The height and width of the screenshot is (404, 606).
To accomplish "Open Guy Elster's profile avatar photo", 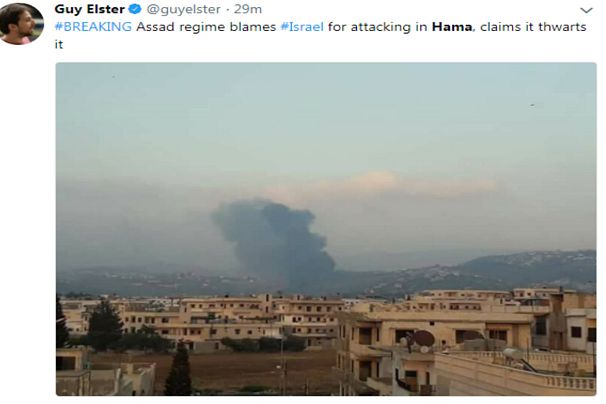I will pos(21,24).
